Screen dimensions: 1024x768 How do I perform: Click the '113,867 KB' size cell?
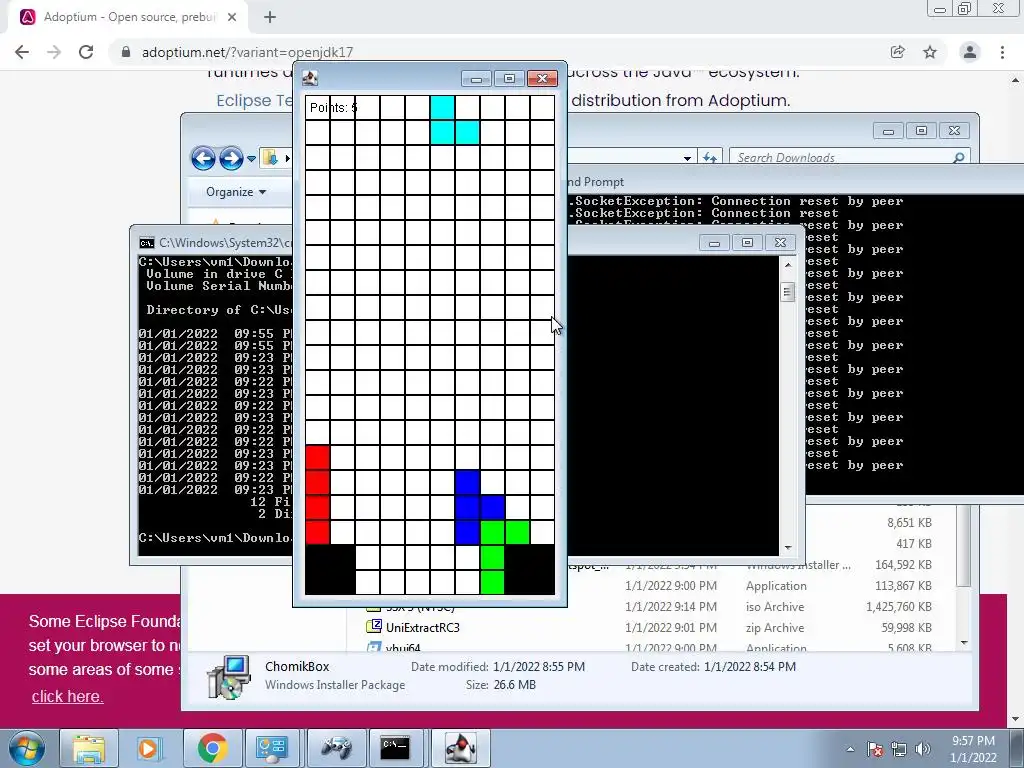click(x=903, y=586)
